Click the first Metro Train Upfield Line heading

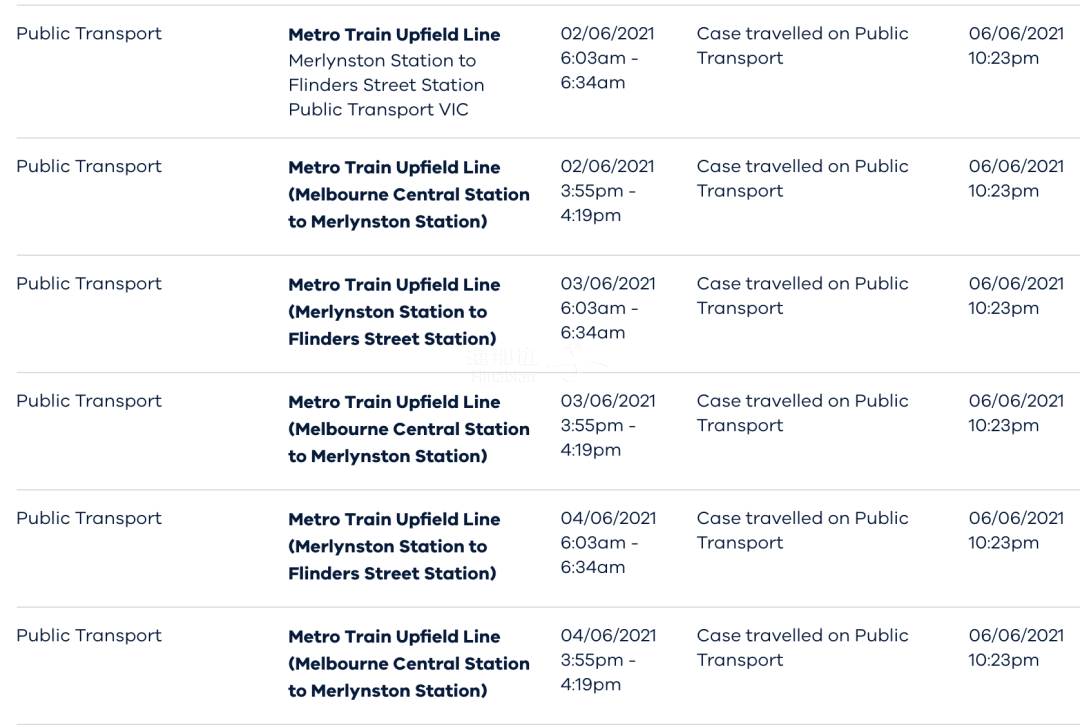(x=394, y=34)
